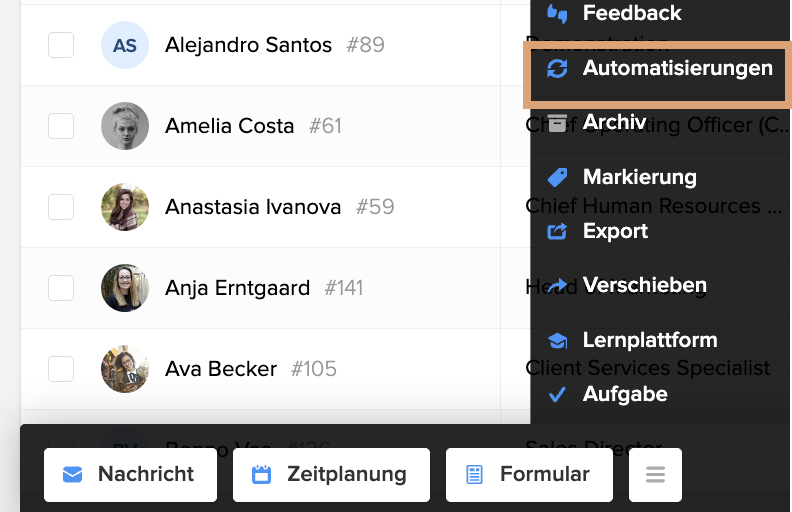The width and height of the screenshot is (792, 512).
Task: Tick the checkbox for Alejandro Santos
Action: tap(61, 45)
